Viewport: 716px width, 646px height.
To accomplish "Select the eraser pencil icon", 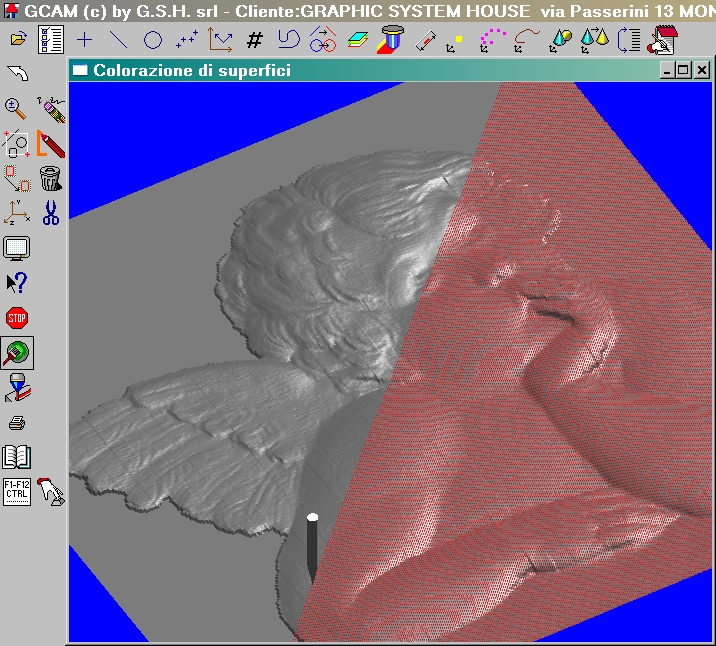I will click(x=51, y=110).
